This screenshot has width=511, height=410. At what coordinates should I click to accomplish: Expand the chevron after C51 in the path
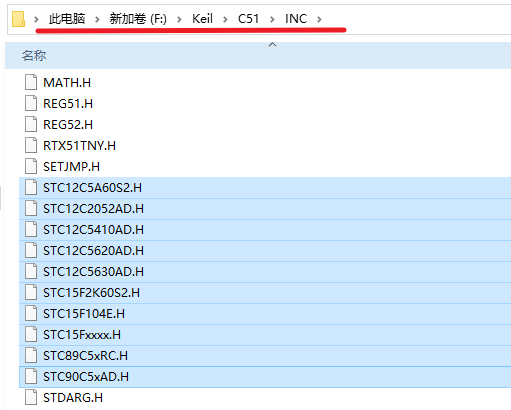point(272,19)
